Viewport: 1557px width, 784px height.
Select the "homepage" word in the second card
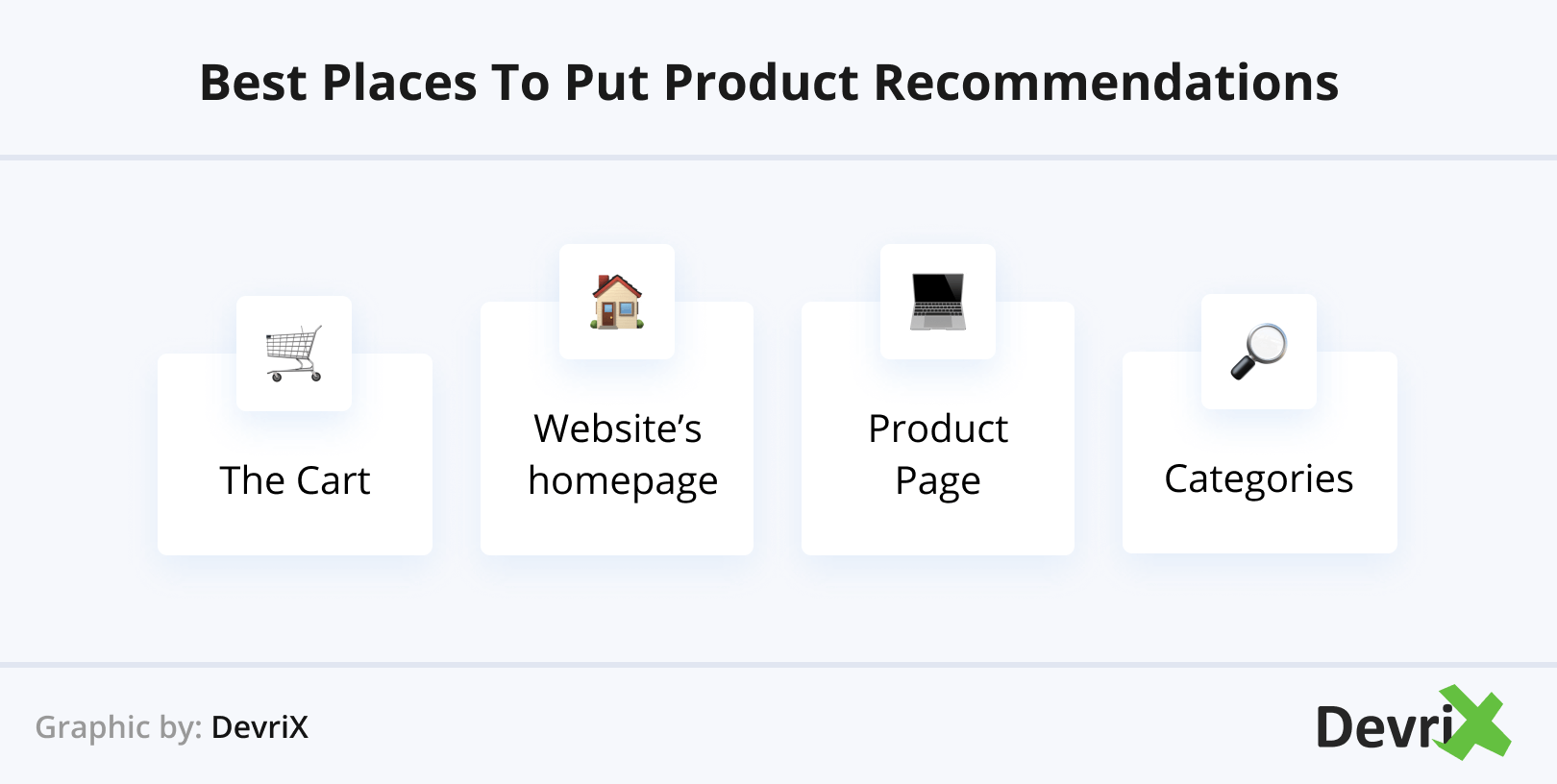pos(623,480)
